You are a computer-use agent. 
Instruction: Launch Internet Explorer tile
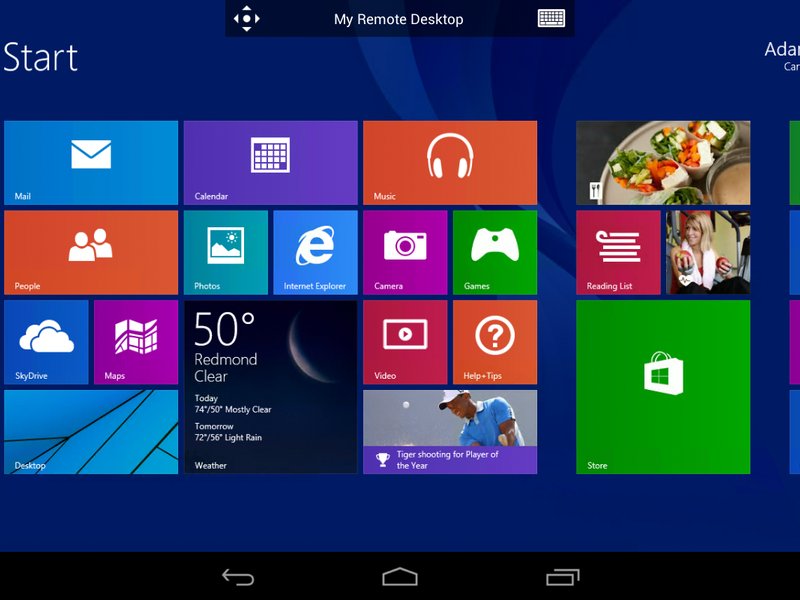pyautogui.click(x=315, y=253)
